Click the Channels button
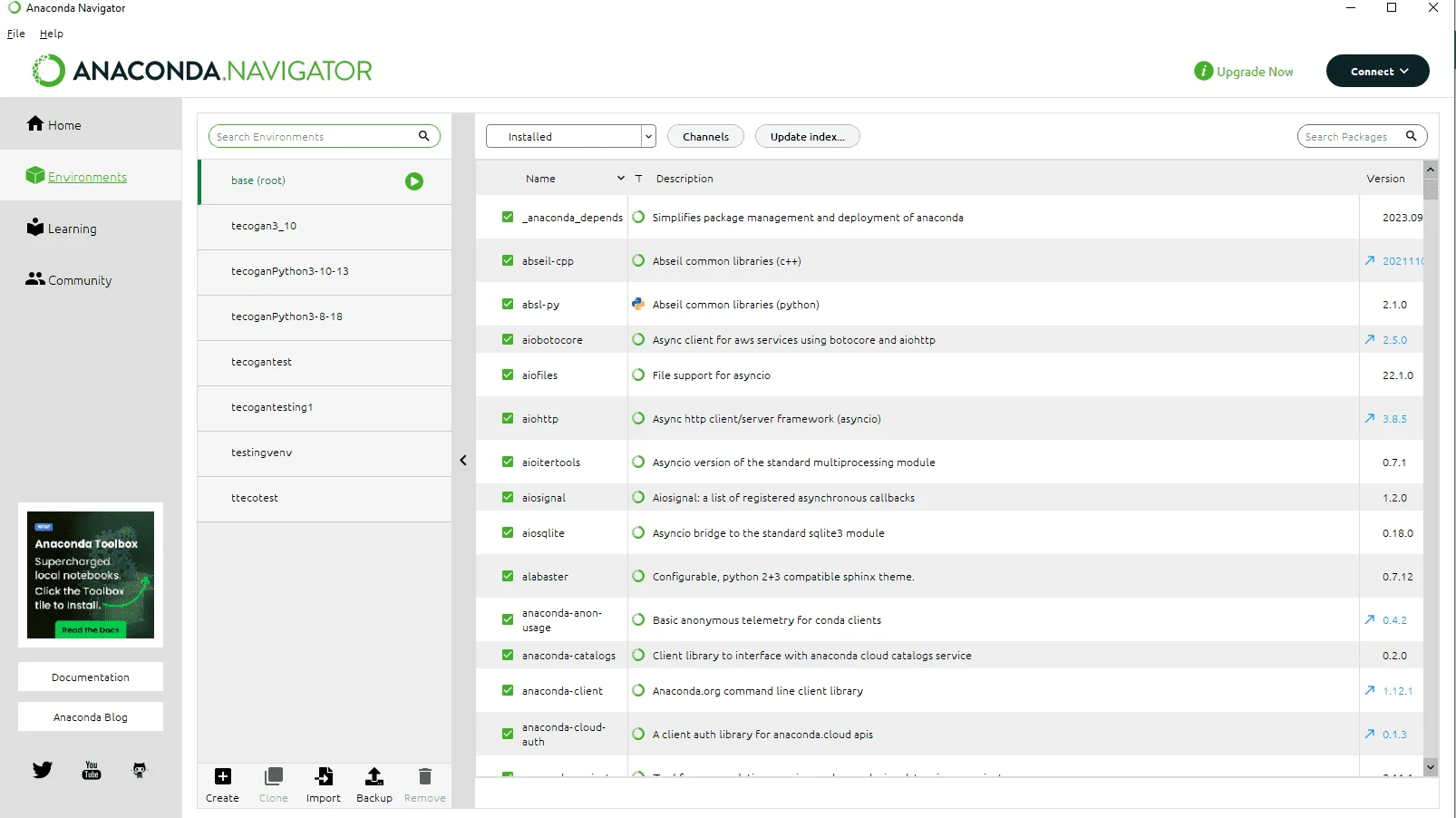Viewport: 1456px width, 818px height. pyautogui.click(x=705, y=136)
